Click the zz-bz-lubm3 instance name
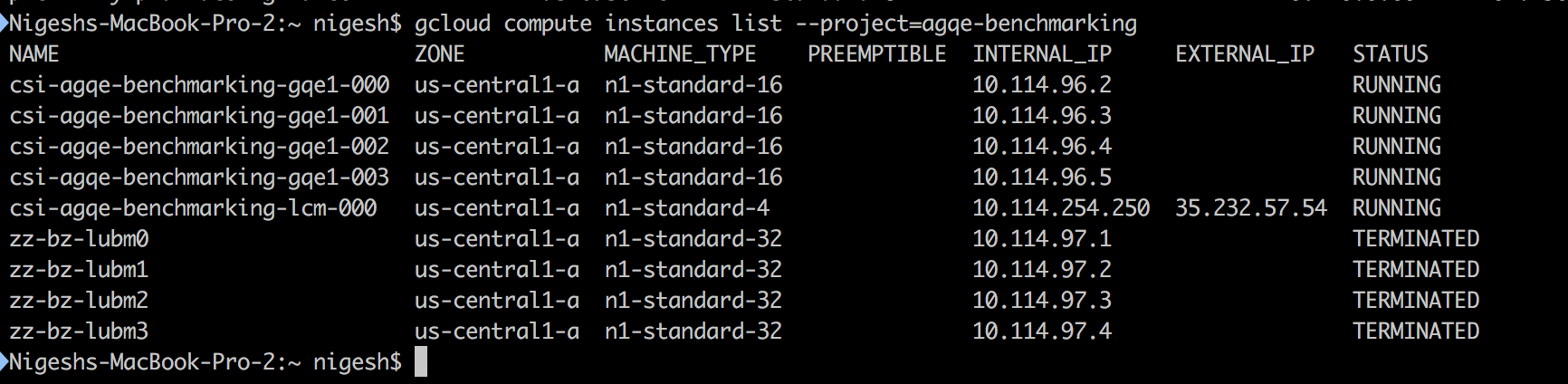1568x384 pixels. pos(79,331)
